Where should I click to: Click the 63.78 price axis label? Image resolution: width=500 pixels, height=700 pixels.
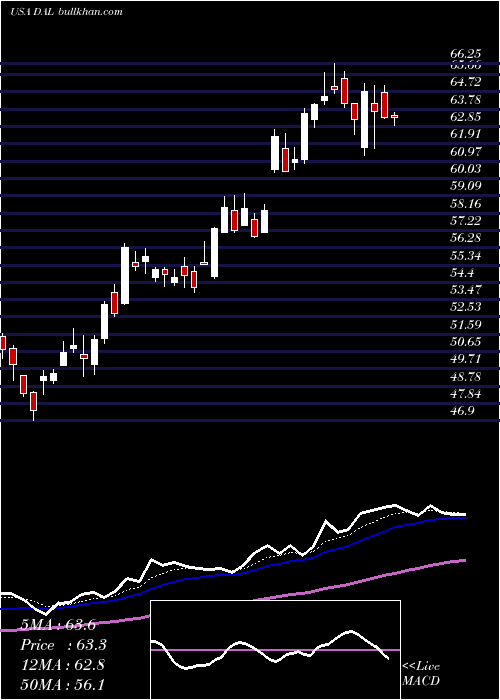click(466, 100)
